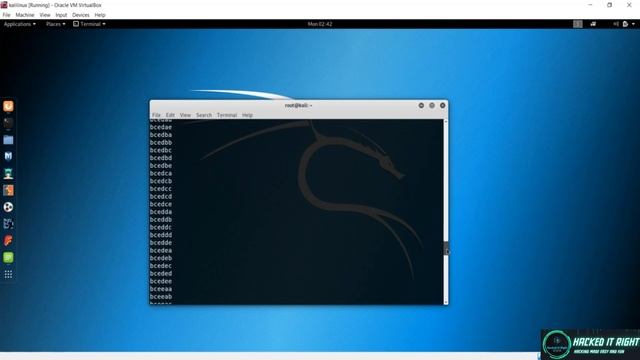Screen dimensions: 640x360
Task: Expand the system menu arrow in top panel
Action: (633, 24)
